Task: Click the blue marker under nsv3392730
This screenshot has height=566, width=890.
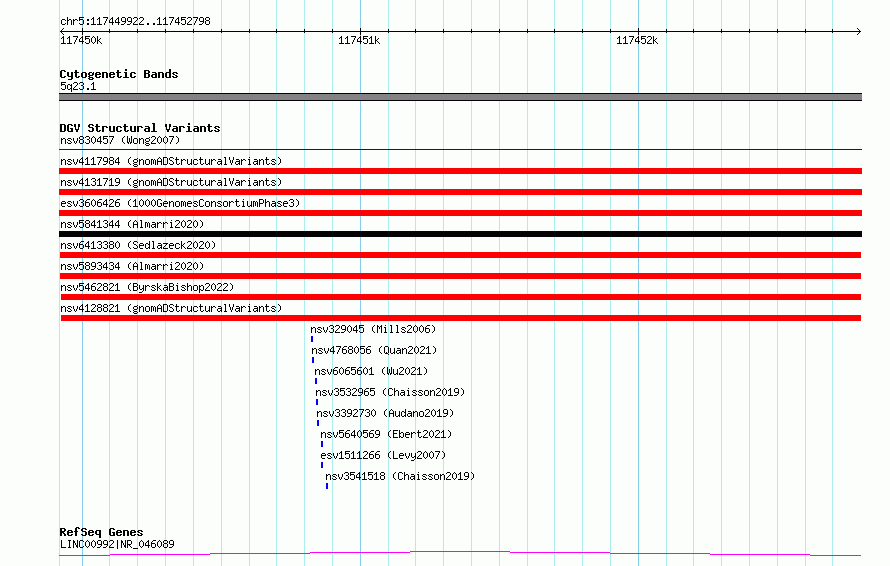Action: click(x=318, y=423)
